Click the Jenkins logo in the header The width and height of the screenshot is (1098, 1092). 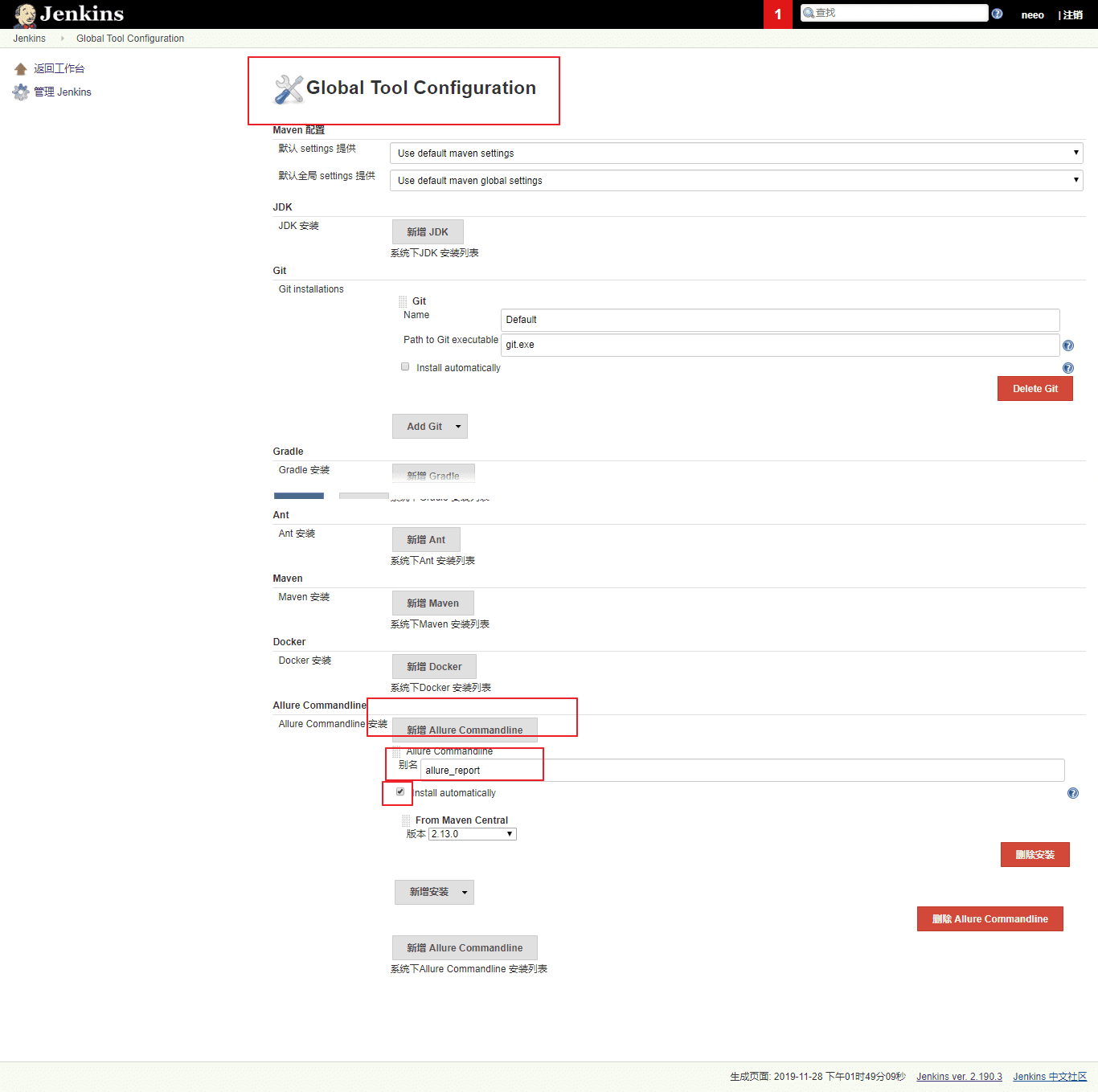69,14
